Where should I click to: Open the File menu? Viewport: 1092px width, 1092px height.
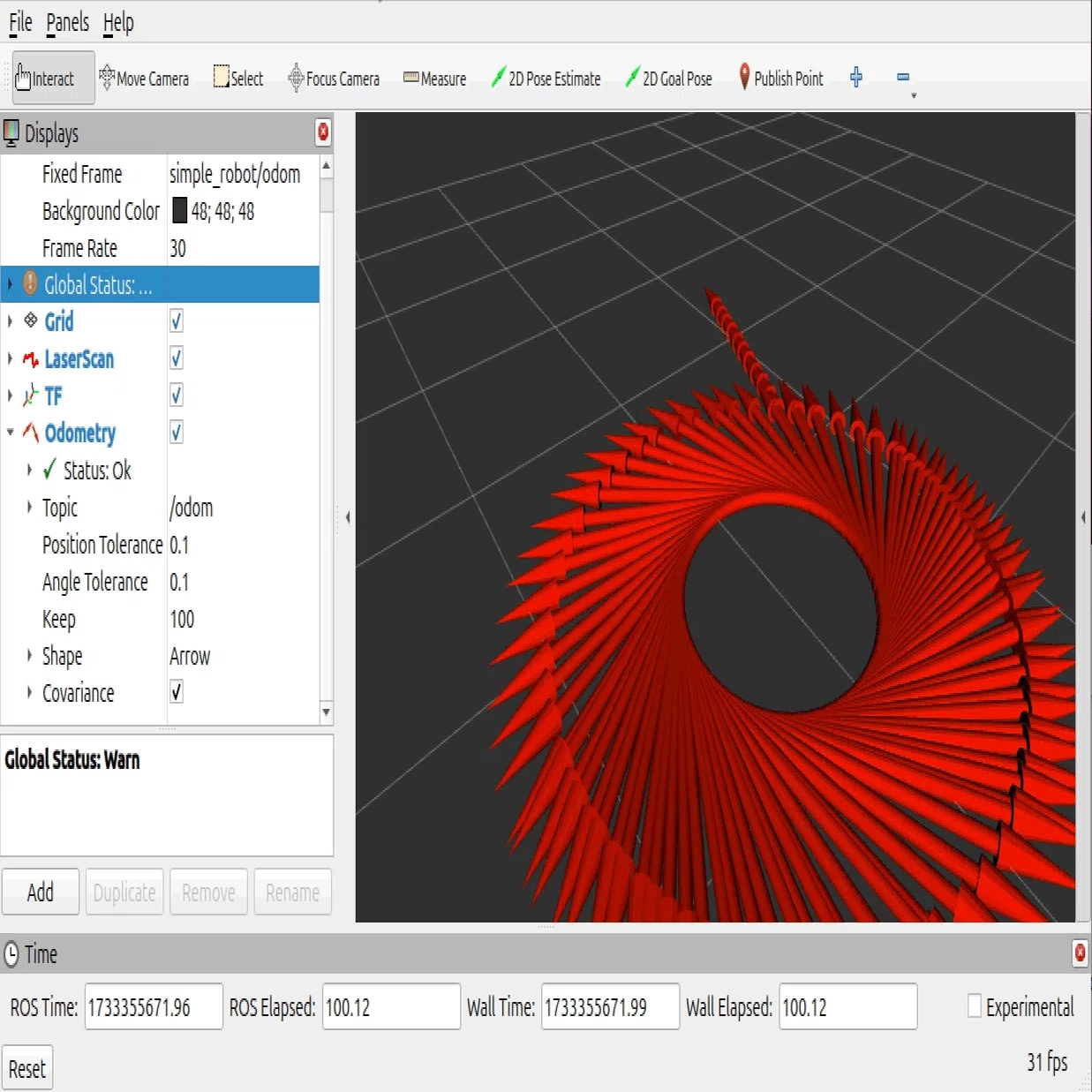click(x=20, y=22)
